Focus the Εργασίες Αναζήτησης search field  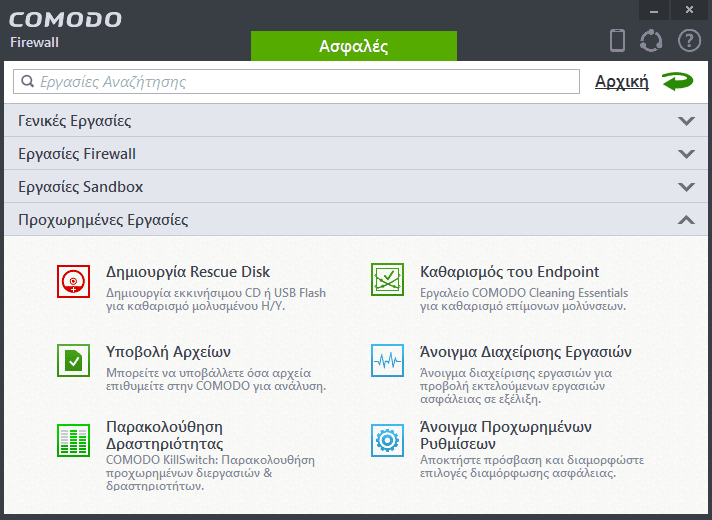pos(297,82)
